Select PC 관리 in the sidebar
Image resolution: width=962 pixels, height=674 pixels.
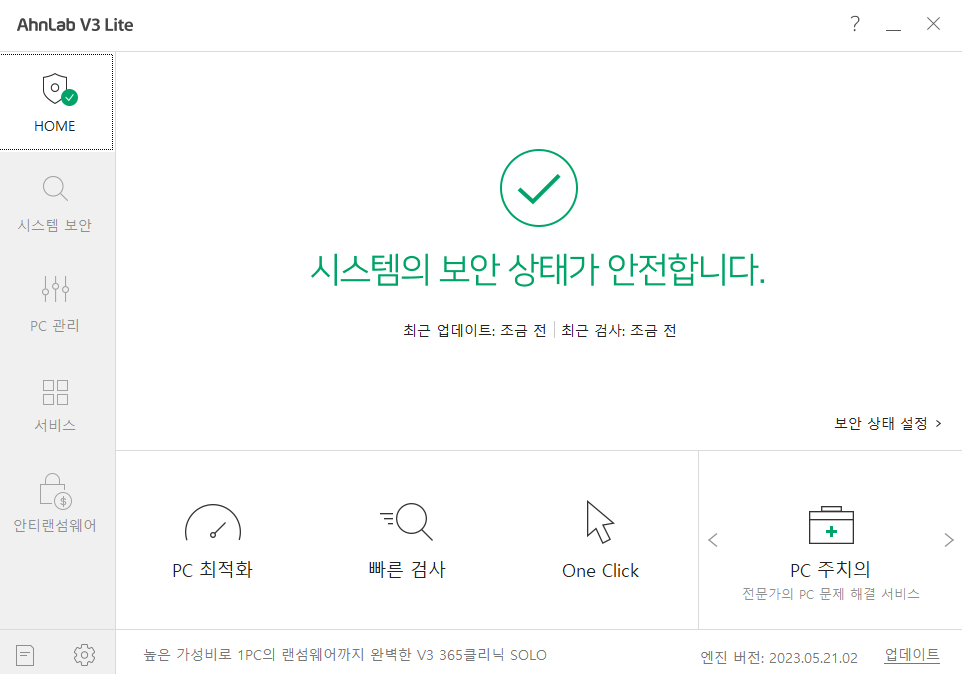(55, 303)
